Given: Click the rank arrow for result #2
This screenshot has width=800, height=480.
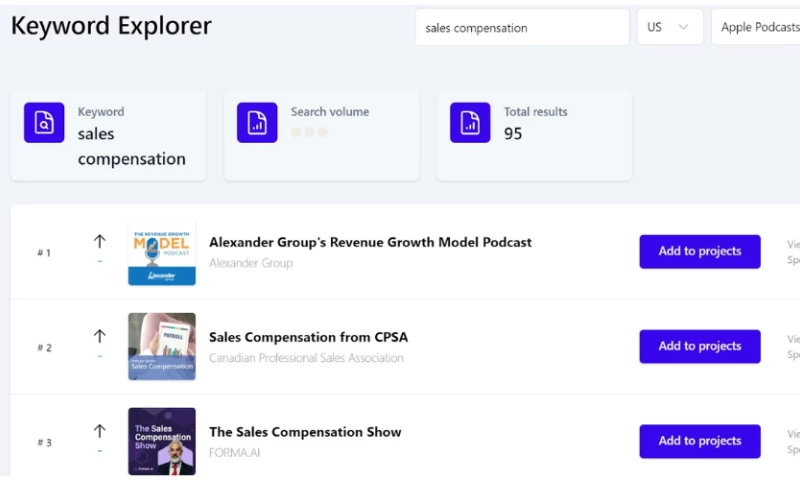Looking at the screenshot, I should coord(99,336).
